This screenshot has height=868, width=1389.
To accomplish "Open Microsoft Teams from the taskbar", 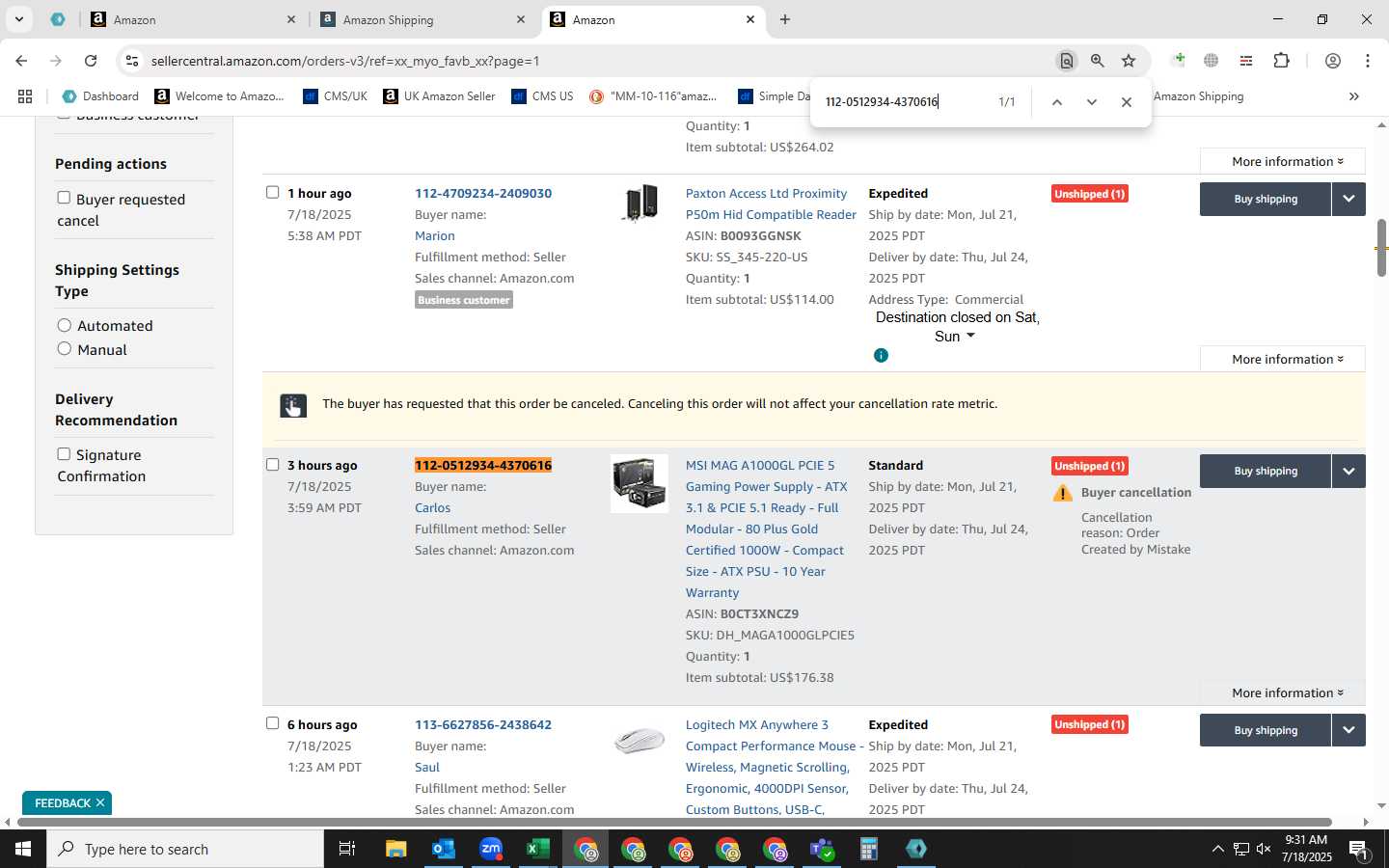I will (822, 850).
